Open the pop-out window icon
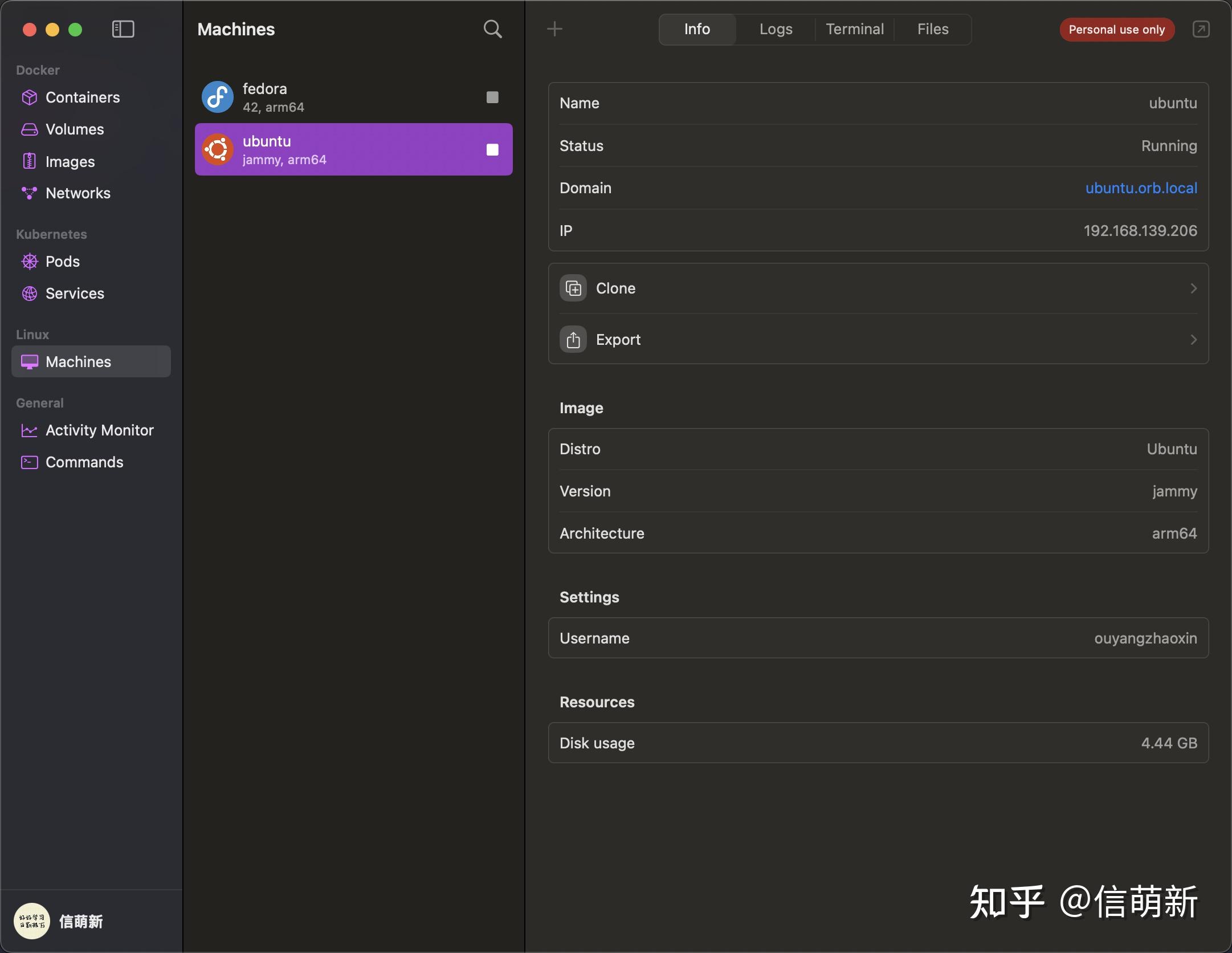 tap(1201, 29)
